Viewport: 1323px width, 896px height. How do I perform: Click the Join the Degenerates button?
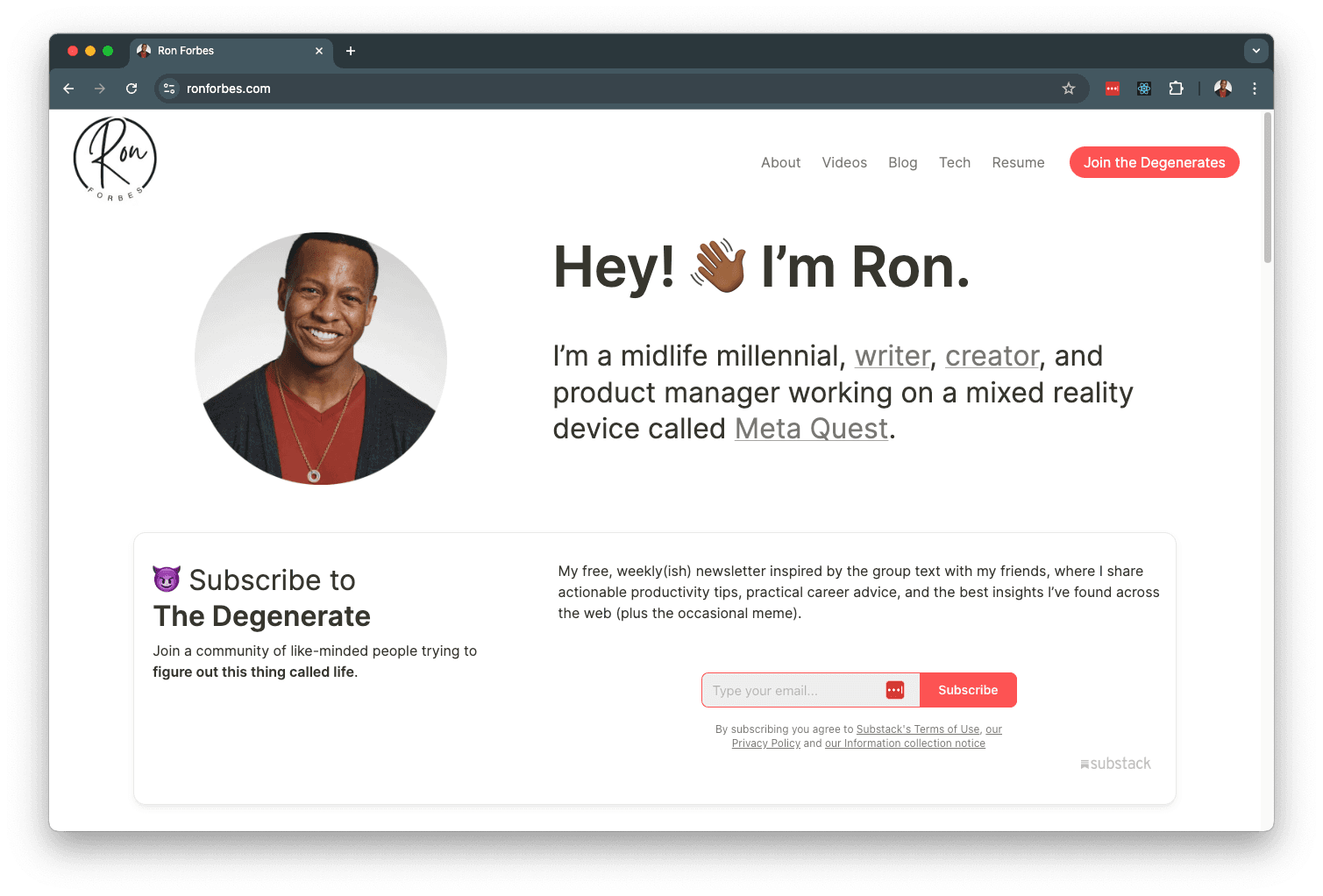(x=1154, y=162)
